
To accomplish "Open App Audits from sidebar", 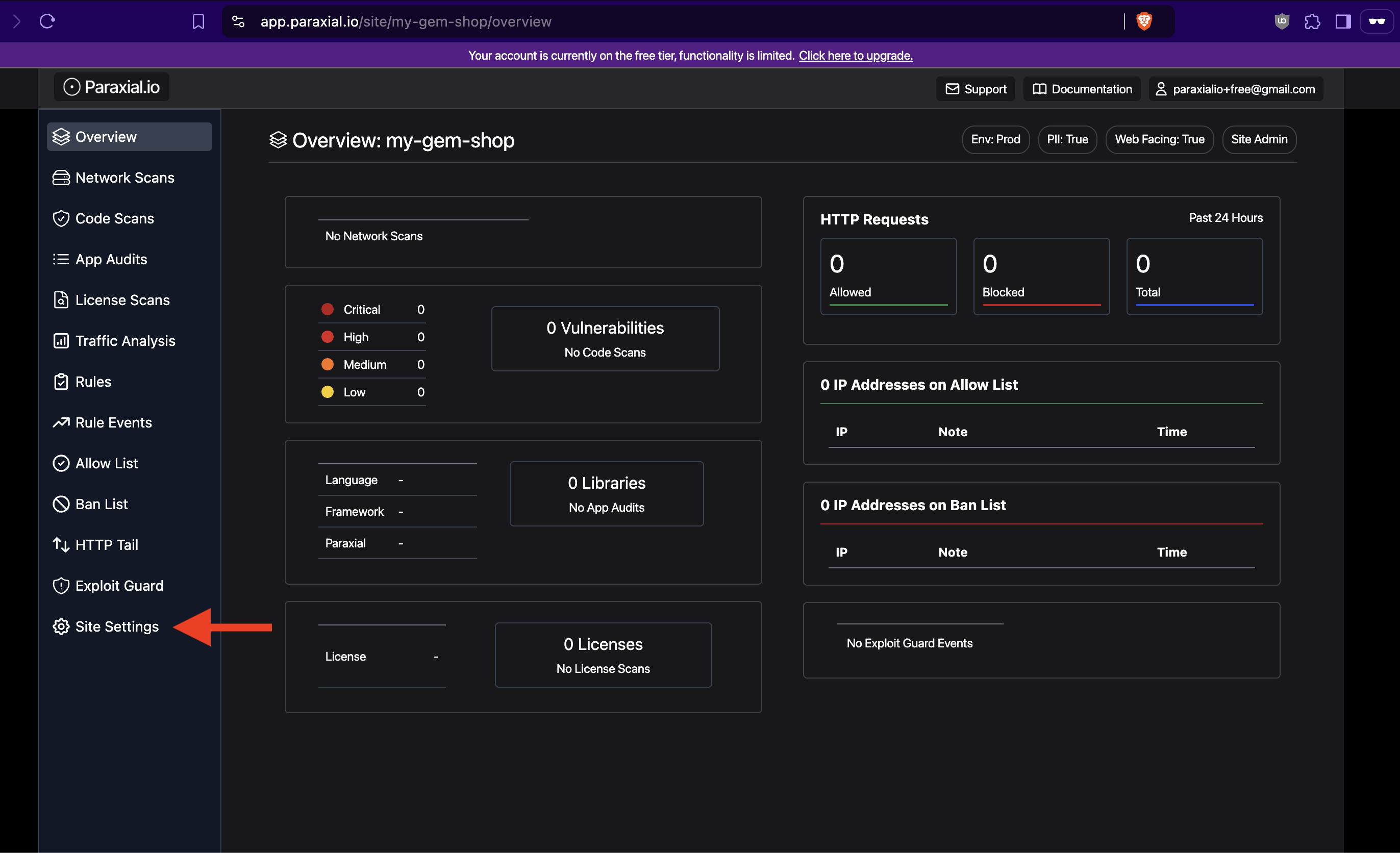I will [130, 259].
